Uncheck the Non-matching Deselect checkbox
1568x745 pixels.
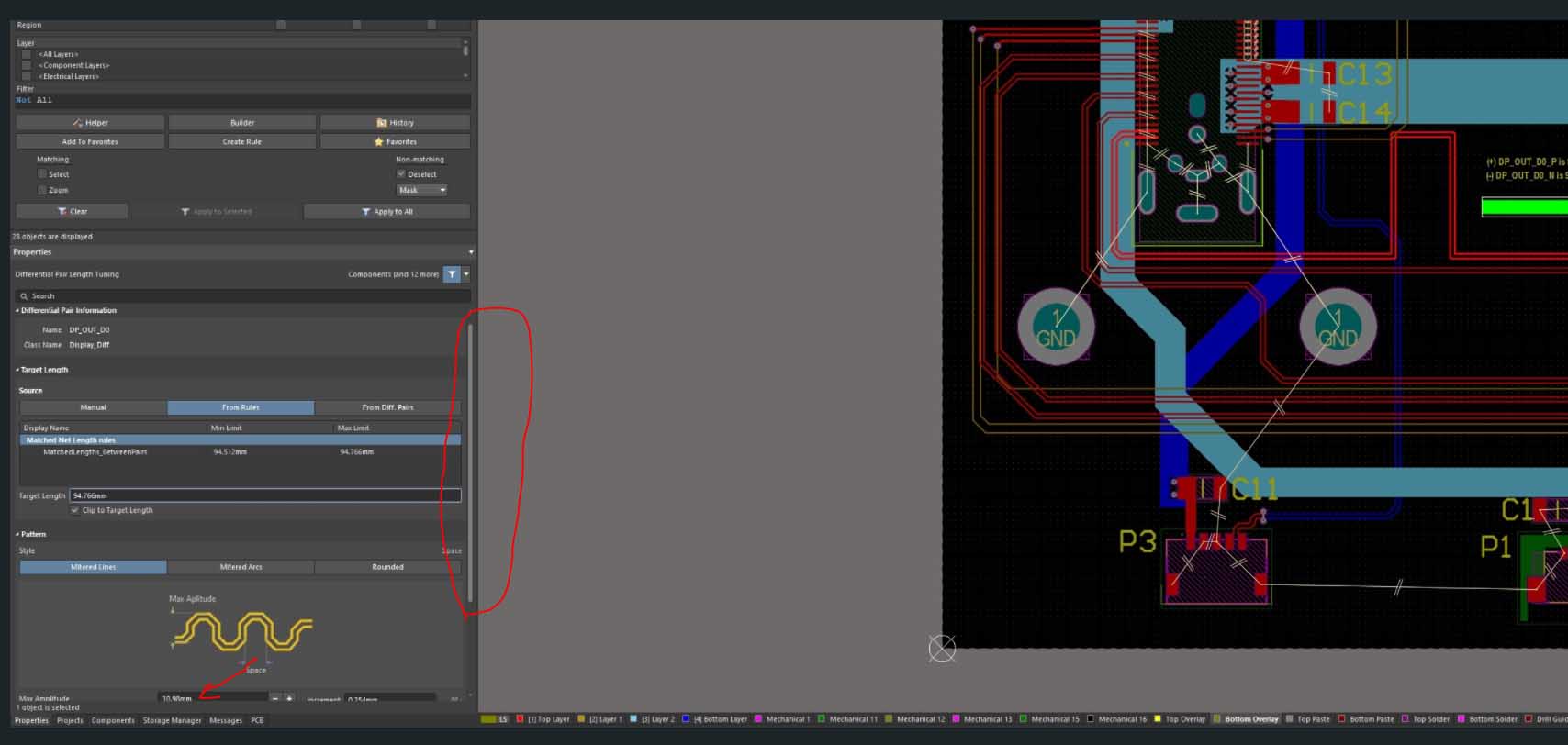[401, 174]
